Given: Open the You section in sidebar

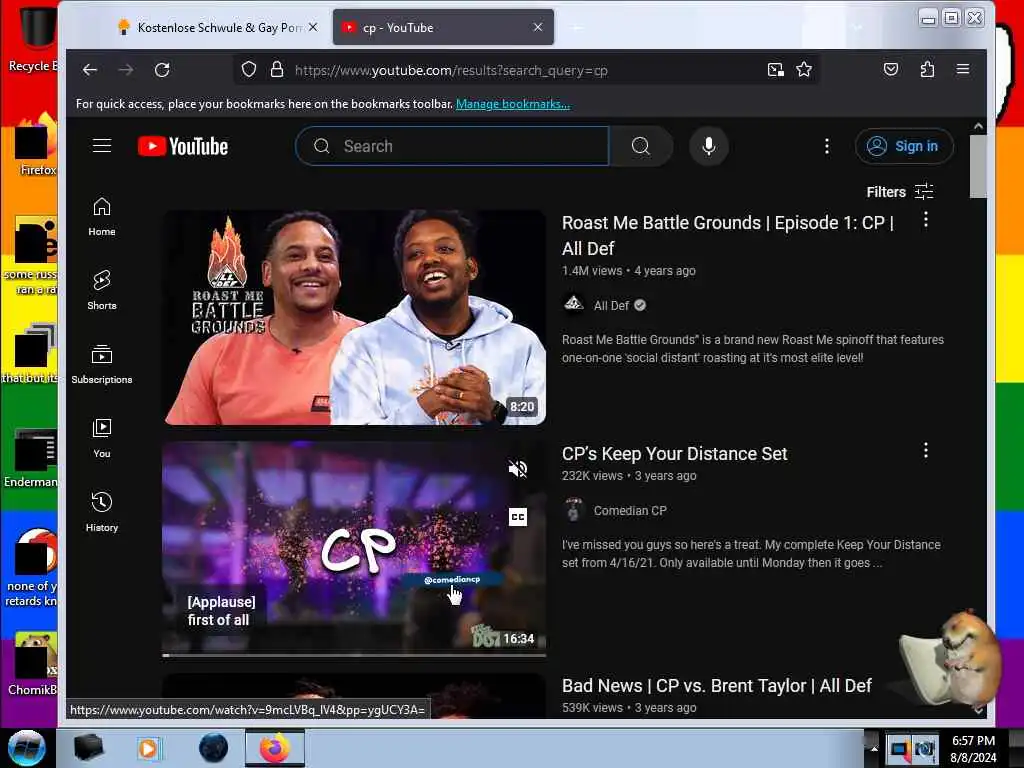Looking at the screenshot, I should tap(102, 438).
